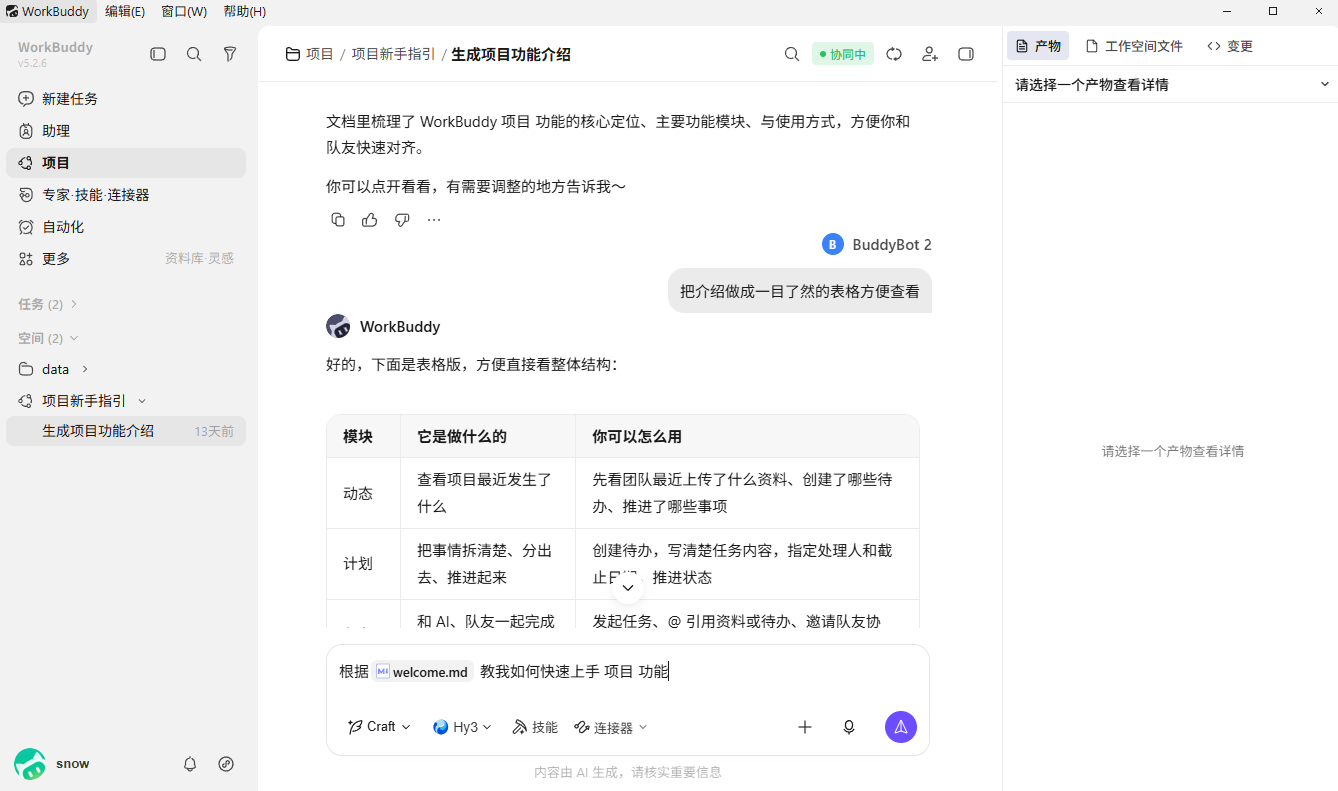Toggle sidebar panel icon beside WorkBuddy title
The width and height of the screenshot is (1338, 791).
[x=158, y=54]
